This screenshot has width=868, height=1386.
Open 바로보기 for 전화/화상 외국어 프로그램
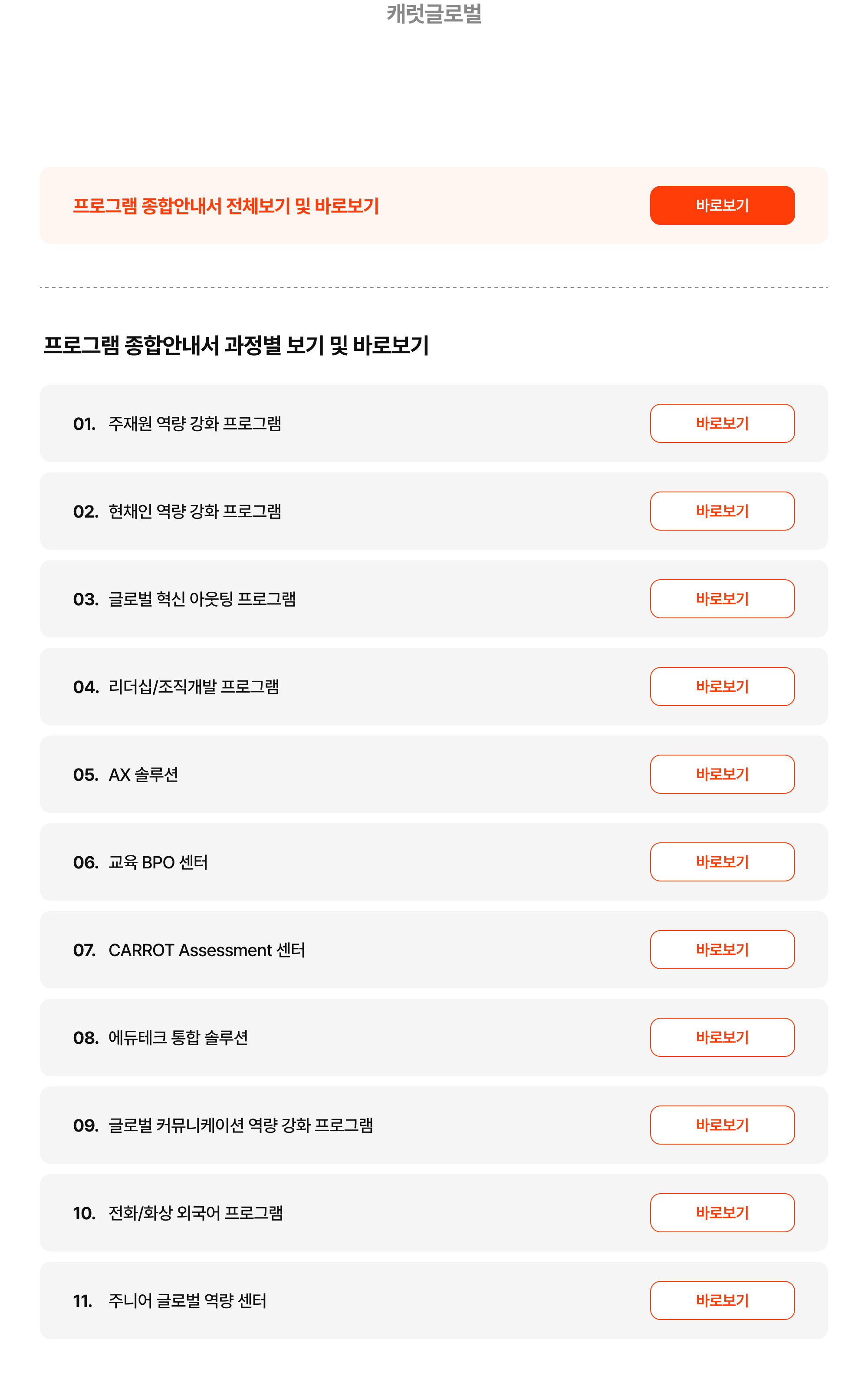coord(722,1213)
